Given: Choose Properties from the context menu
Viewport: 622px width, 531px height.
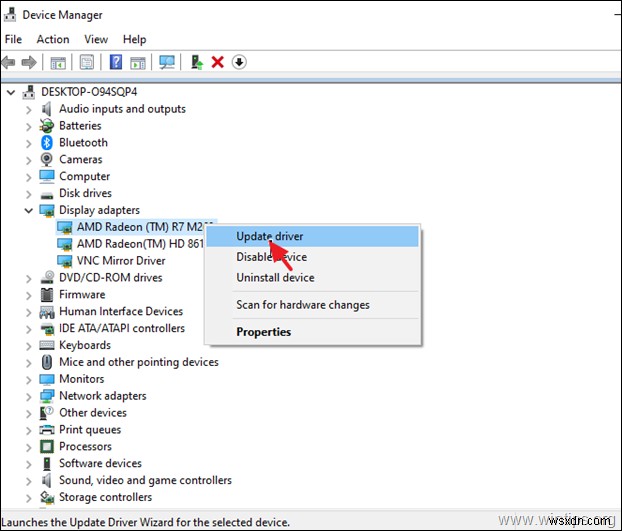Looking at the screenshot, I should [x=313, y=332].
